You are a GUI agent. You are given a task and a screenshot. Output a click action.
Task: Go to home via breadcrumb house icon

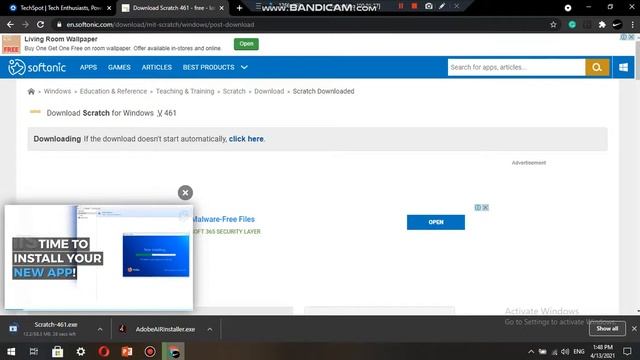pyautogui.click(x=31, y=91)
